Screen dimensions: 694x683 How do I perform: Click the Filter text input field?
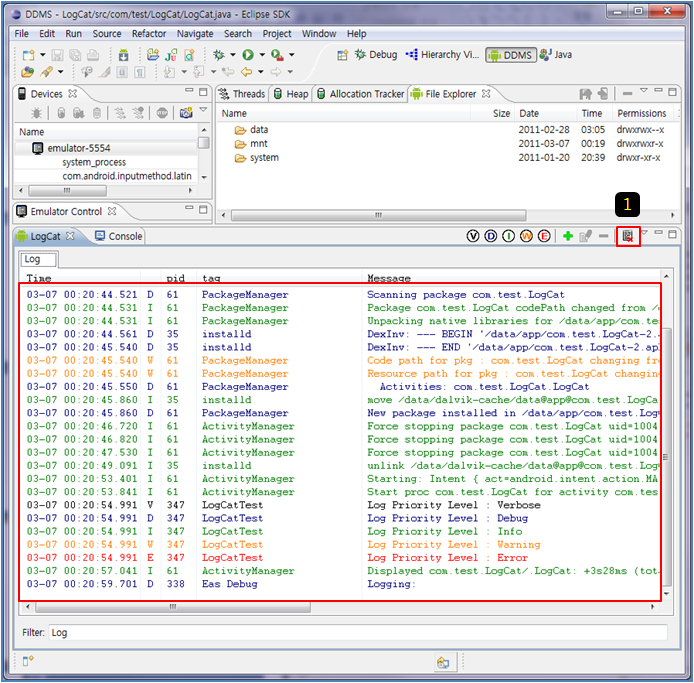tap(360, 633)
